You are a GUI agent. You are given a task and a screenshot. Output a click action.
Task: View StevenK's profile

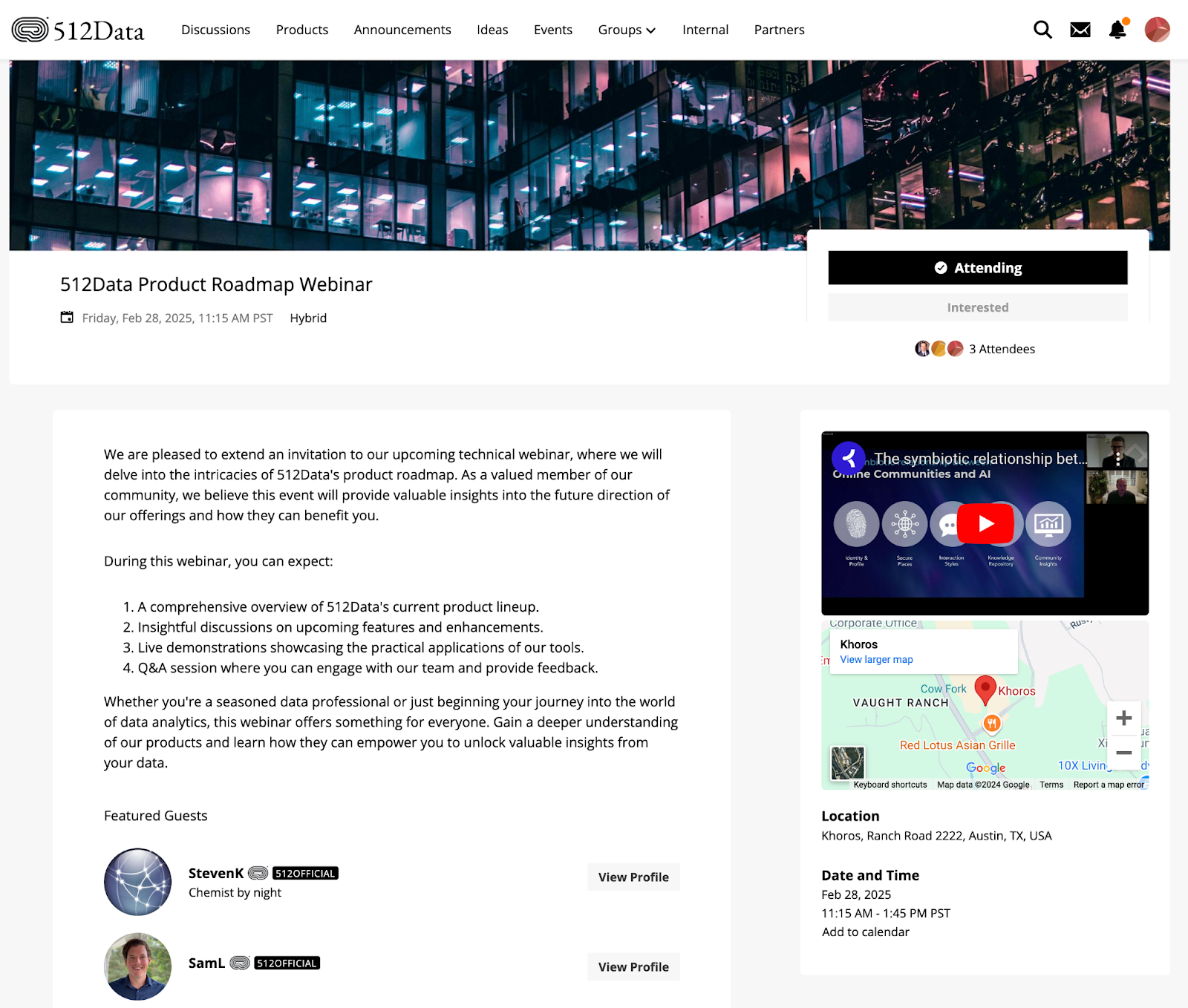coord(633,877)
